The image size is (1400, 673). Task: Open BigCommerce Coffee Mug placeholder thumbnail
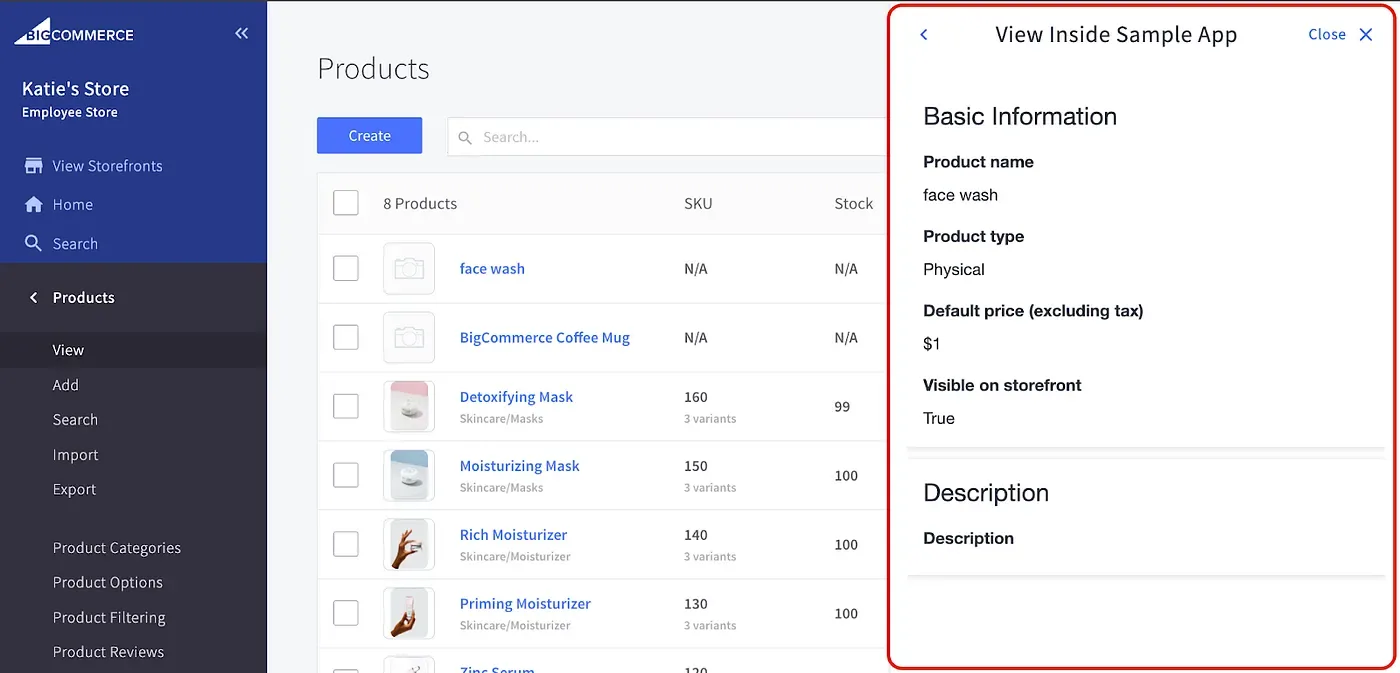click(409, 338)
